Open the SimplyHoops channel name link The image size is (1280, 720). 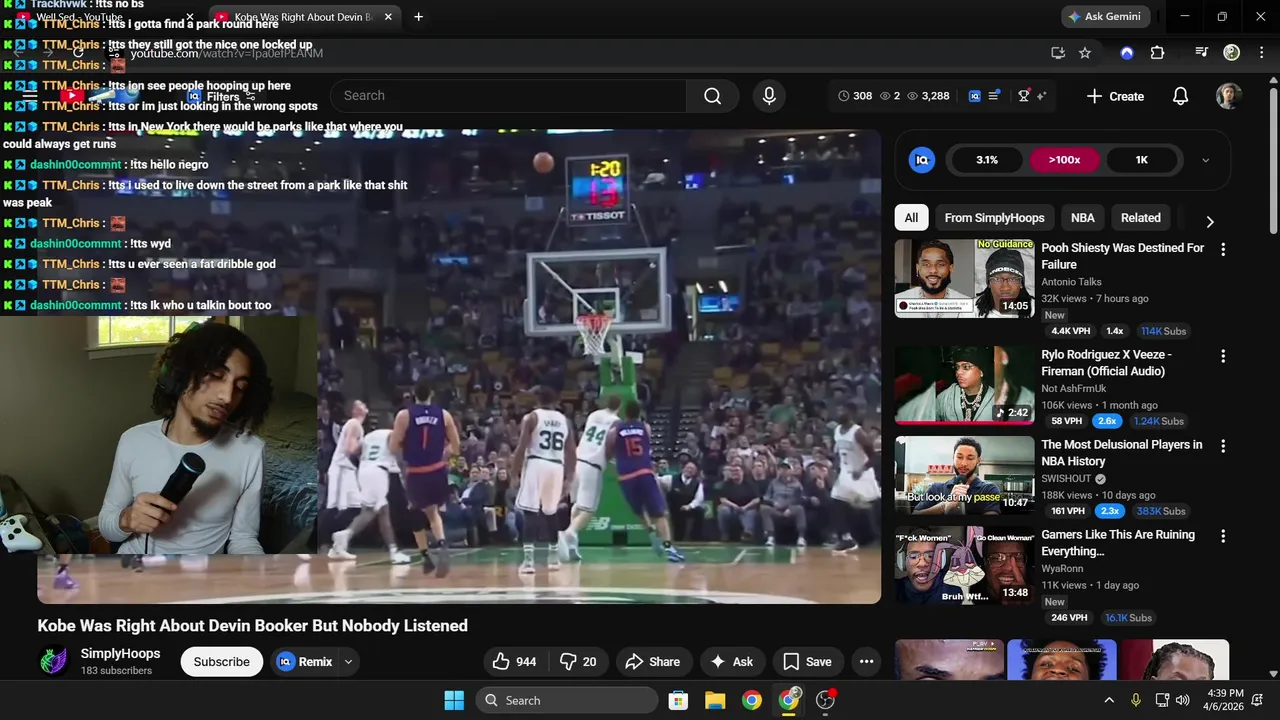tap(120, 654)
